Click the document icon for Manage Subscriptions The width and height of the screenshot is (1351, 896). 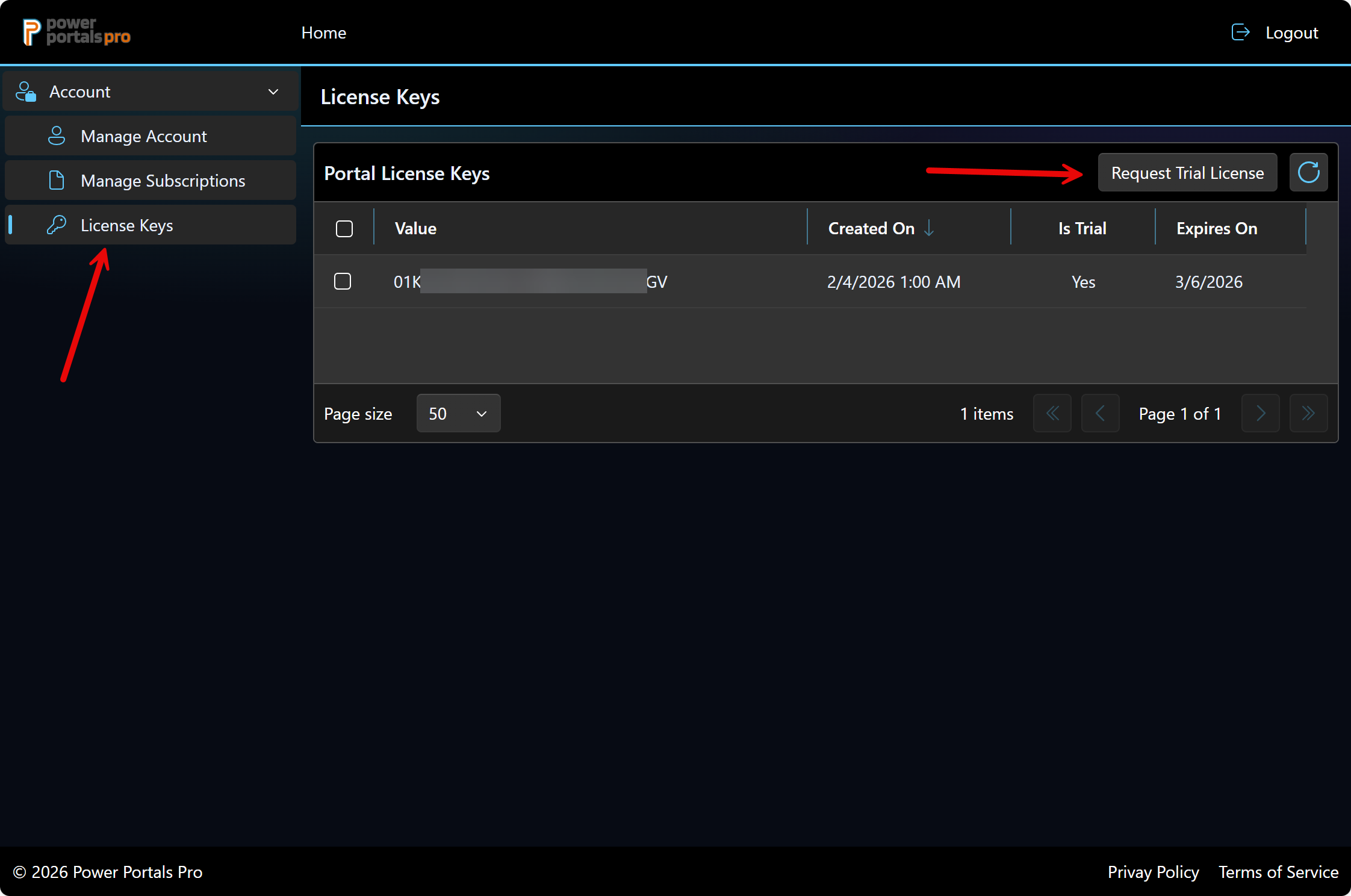tap(56, 181)
